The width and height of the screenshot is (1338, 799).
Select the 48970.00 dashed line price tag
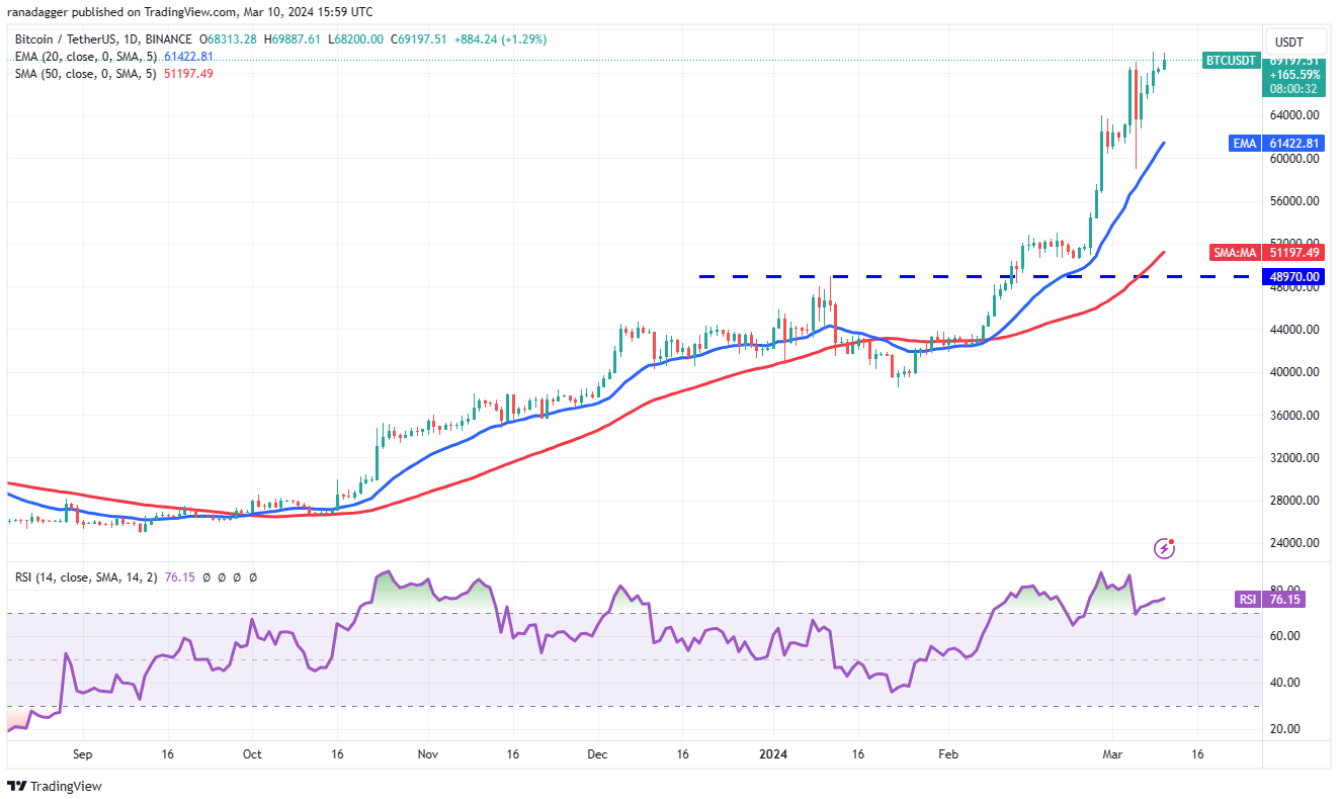click(x=1296, y=276)
